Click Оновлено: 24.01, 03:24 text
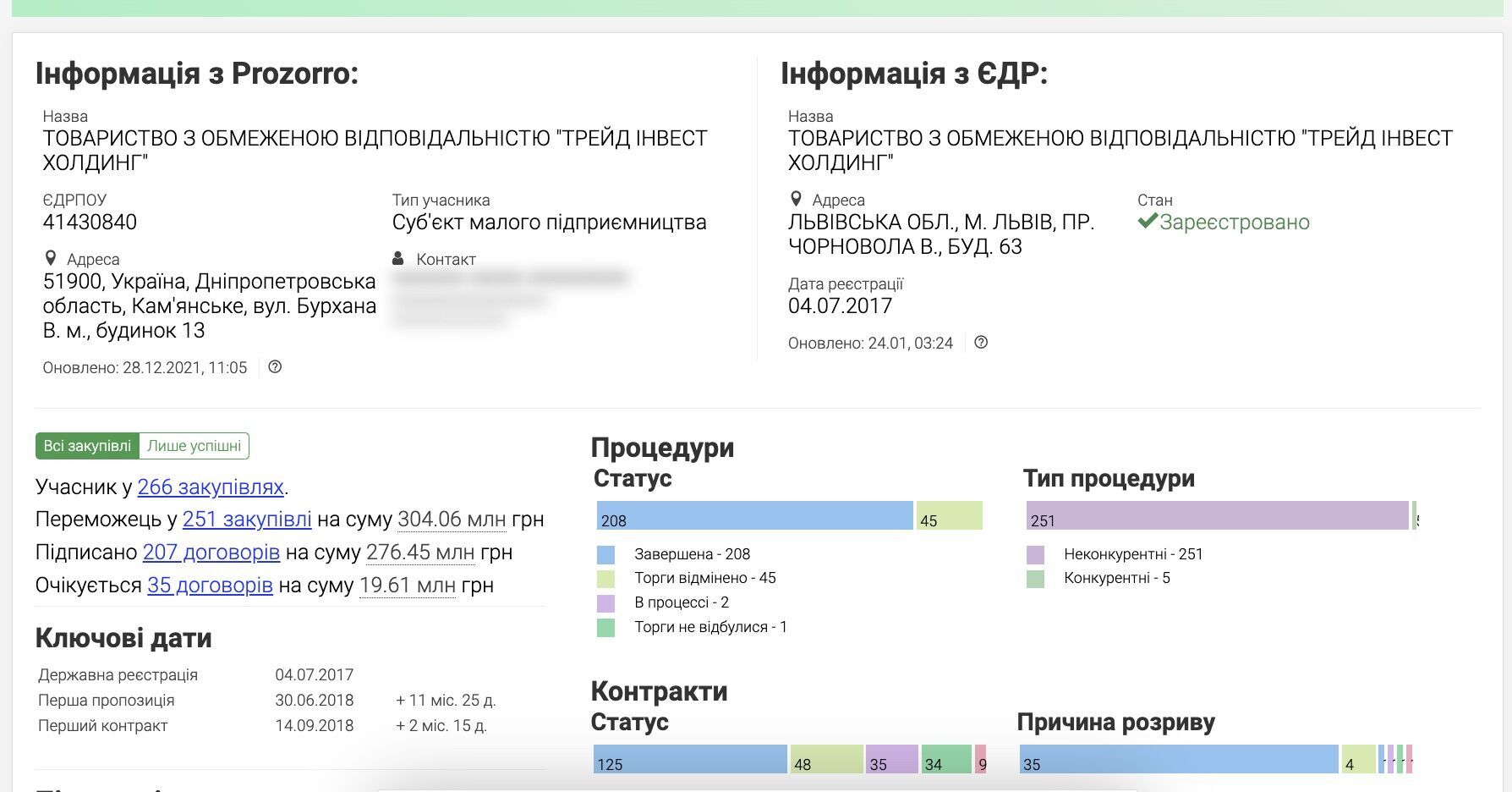 870,344
